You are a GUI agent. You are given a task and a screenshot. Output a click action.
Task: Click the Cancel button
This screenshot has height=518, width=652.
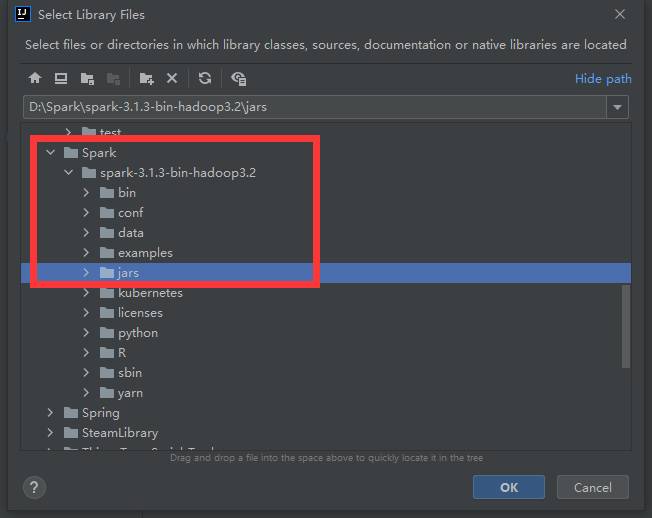point(593,487)
